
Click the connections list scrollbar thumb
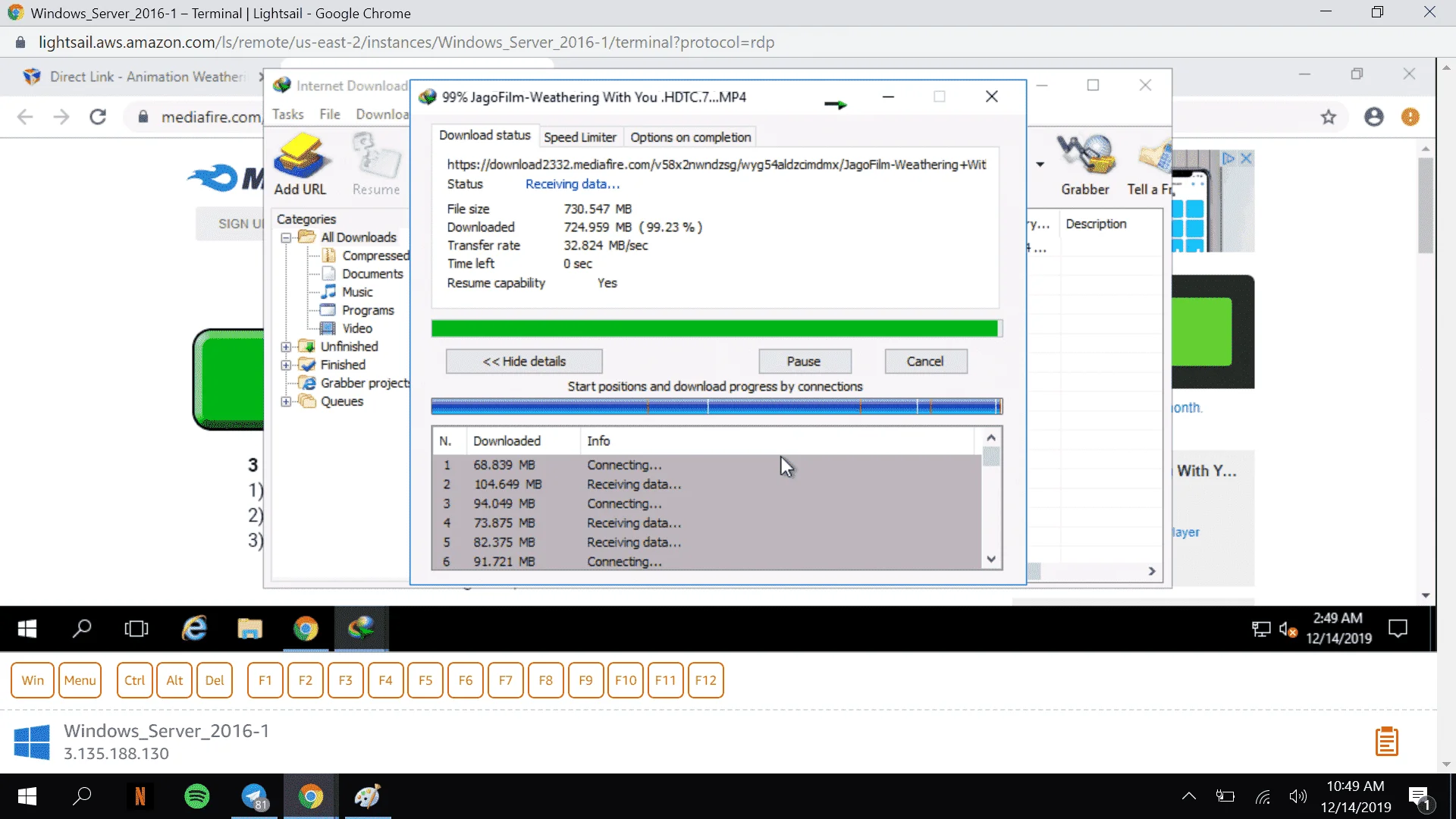pos(991,457)
